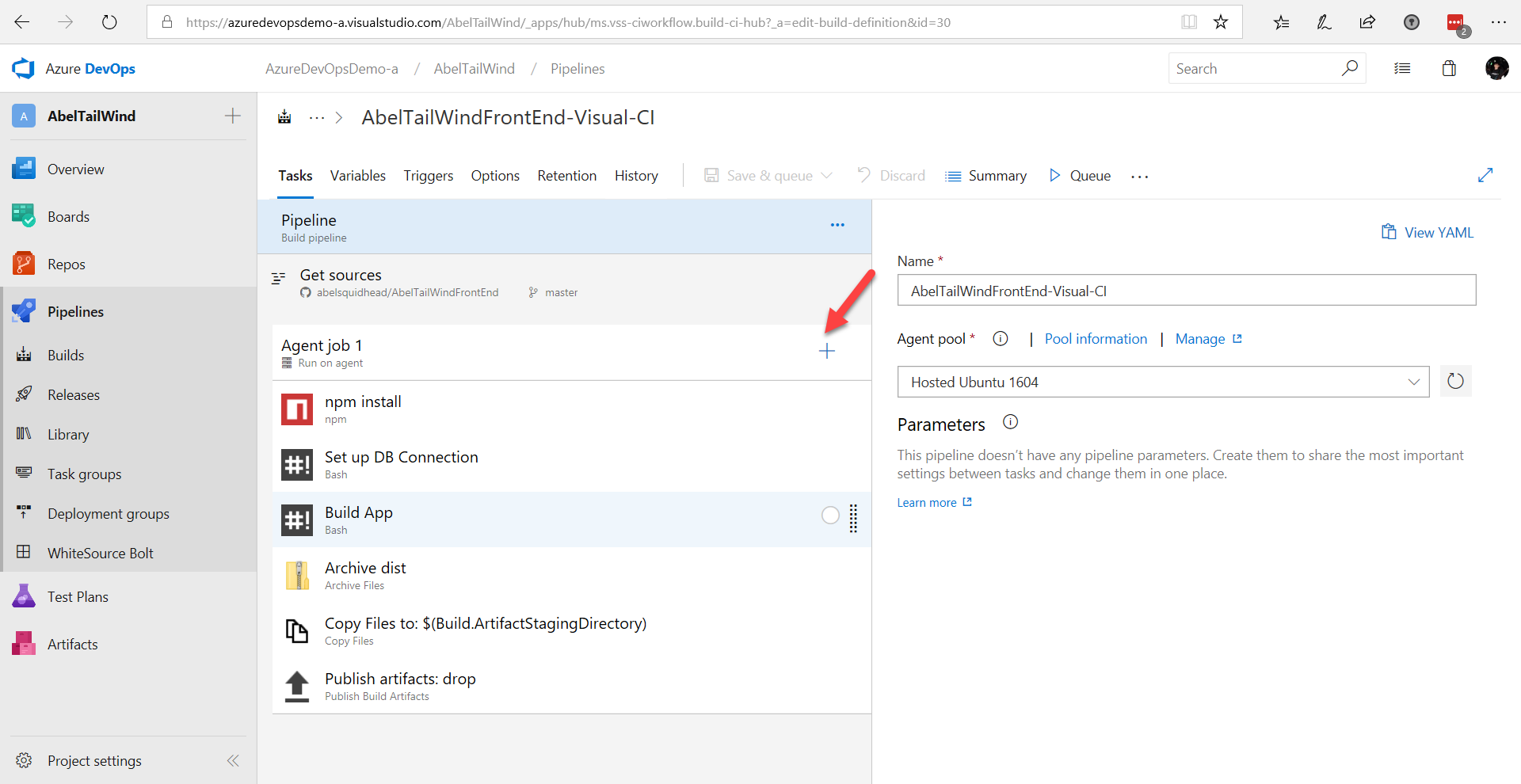Click the build icon next to the pipeline breadcrumb
This screenshot has width=1521, height=784.
(x=284, y=117)
